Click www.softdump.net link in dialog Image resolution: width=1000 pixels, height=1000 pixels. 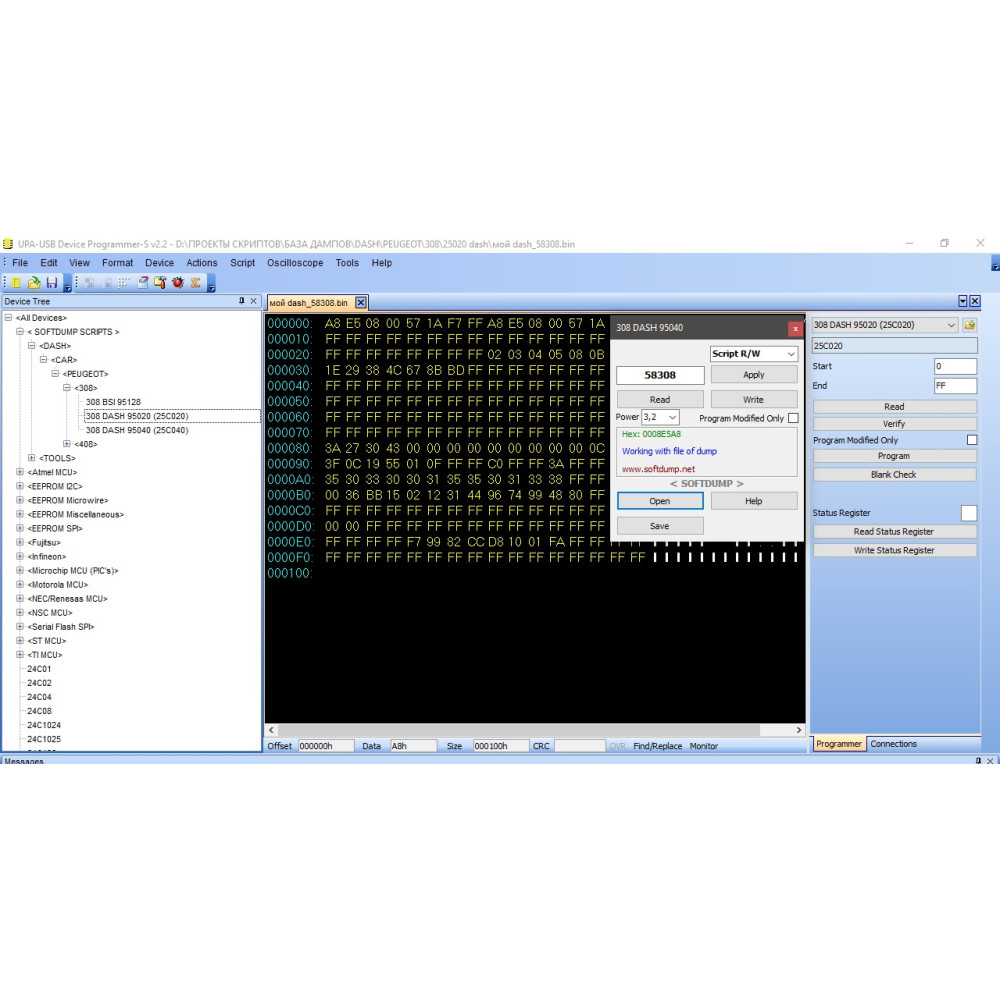[658, 469]
